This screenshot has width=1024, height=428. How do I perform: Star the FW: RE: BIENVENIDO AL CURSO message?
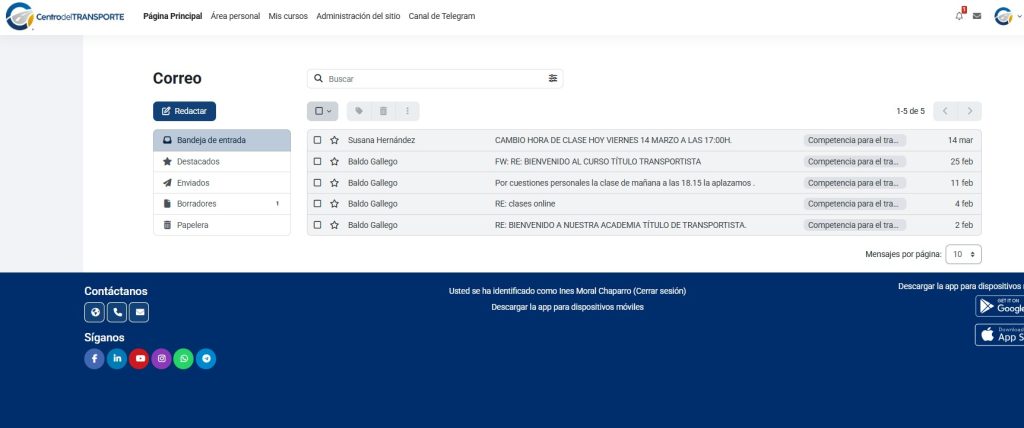point(334,161)
